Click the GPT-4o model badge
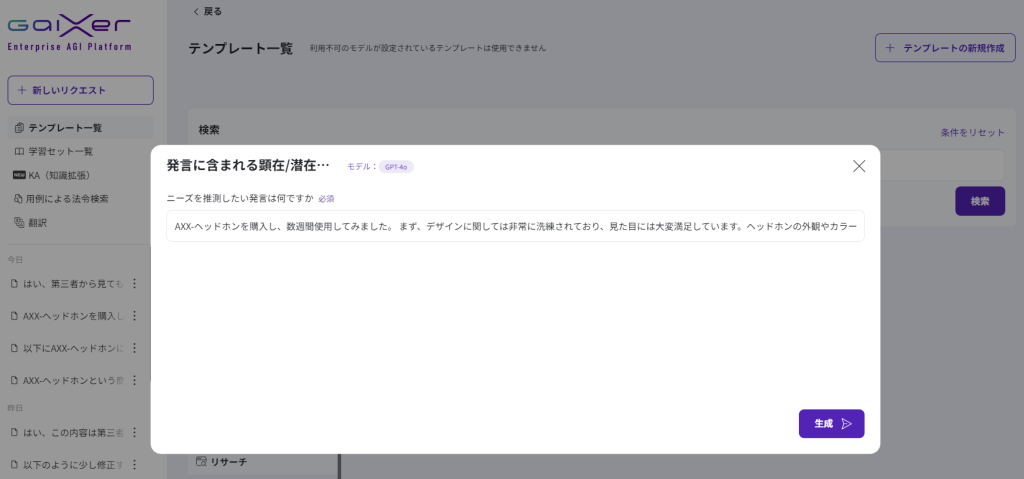Screen dimensions: 1024x479 click(396, 167)
